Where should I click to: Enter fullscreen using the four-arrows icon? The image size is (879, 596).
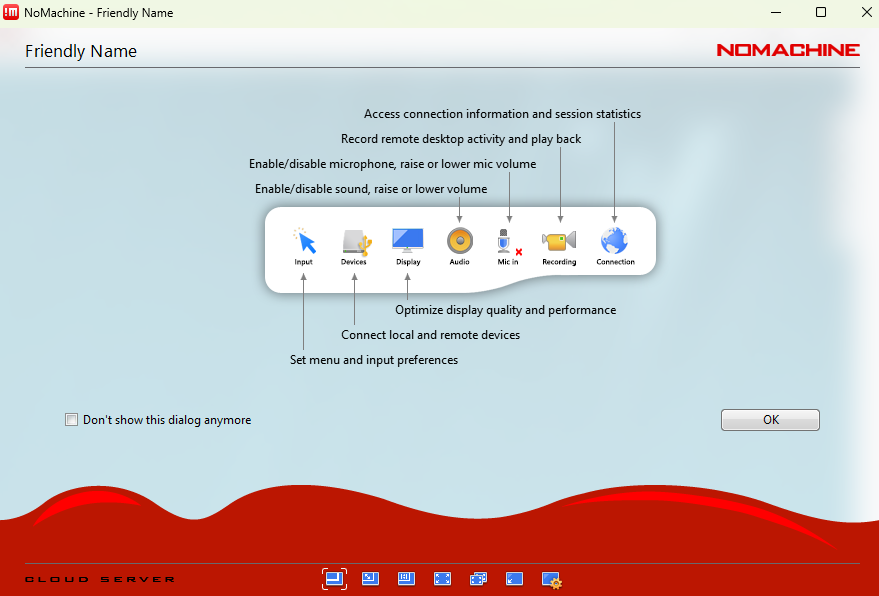442,578
